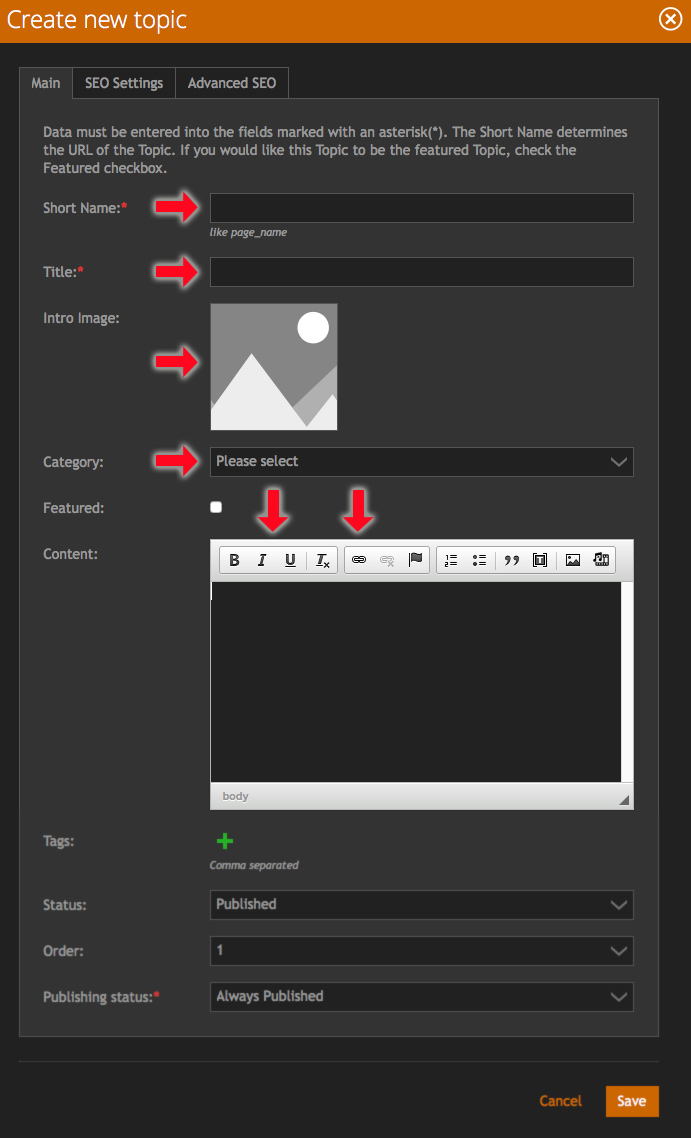The width and height of the screenshot is (691, 1138).
Task: Insert a numbered list
Action: point(451,560)
